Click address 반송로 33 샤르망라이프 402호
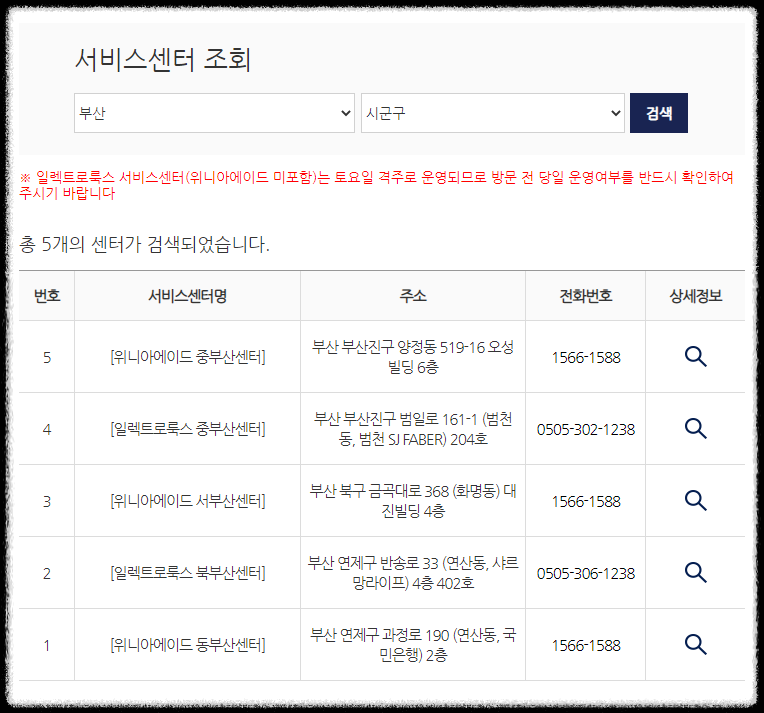 tap(413, 573)
